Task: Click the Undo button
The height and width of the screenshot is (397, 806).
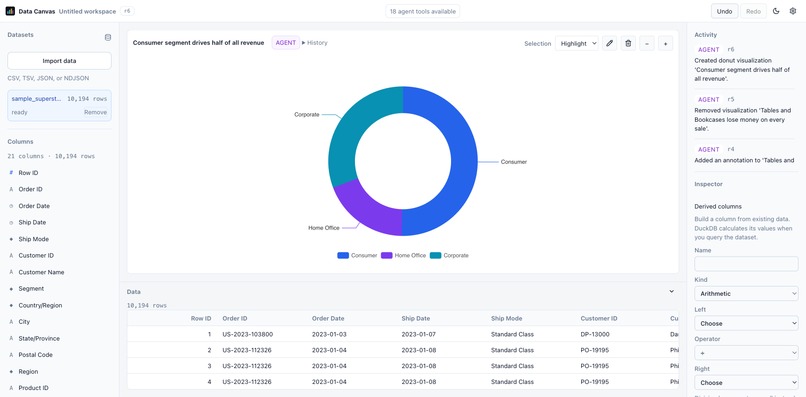Action: 724,11
